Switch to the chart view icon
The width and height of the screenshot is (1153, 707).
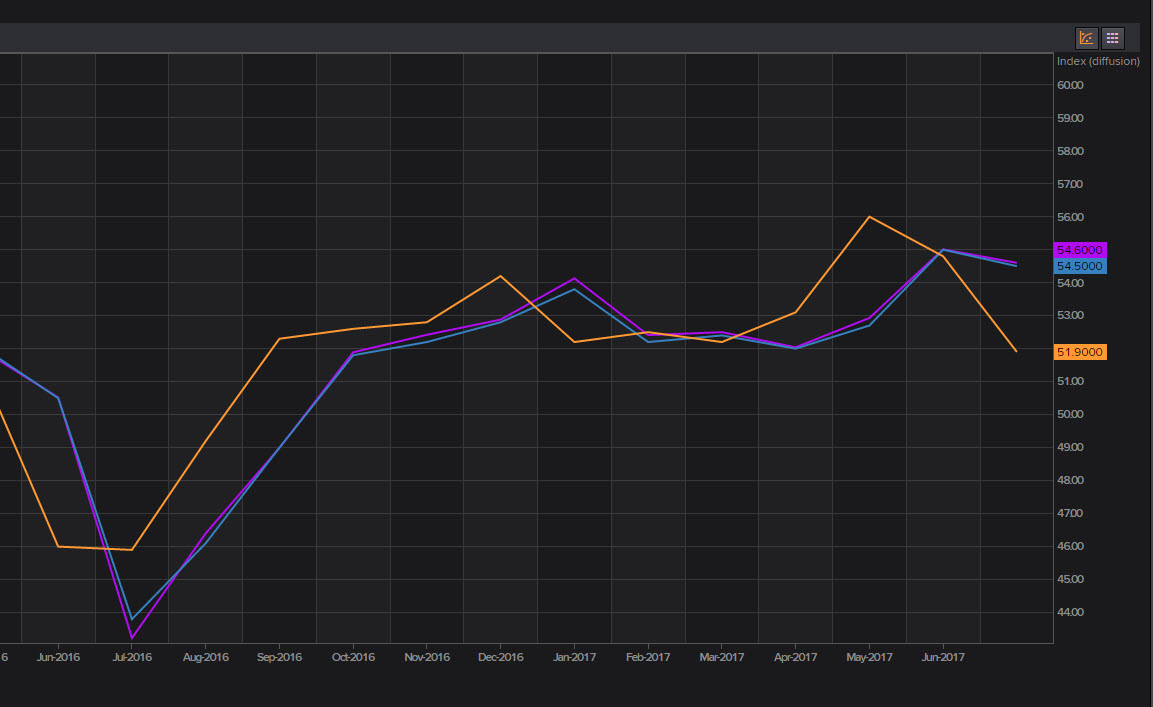1086,38
